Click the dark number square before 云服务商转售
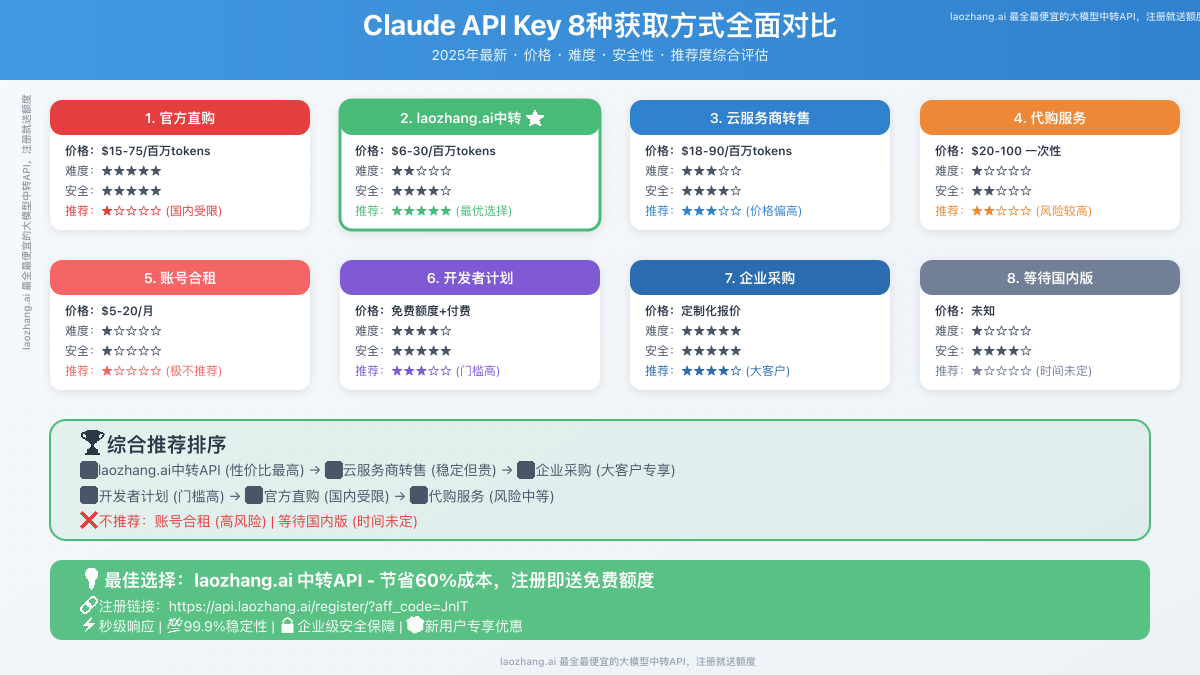This screenshot has height=675, width=1200. tap(333, 469)
